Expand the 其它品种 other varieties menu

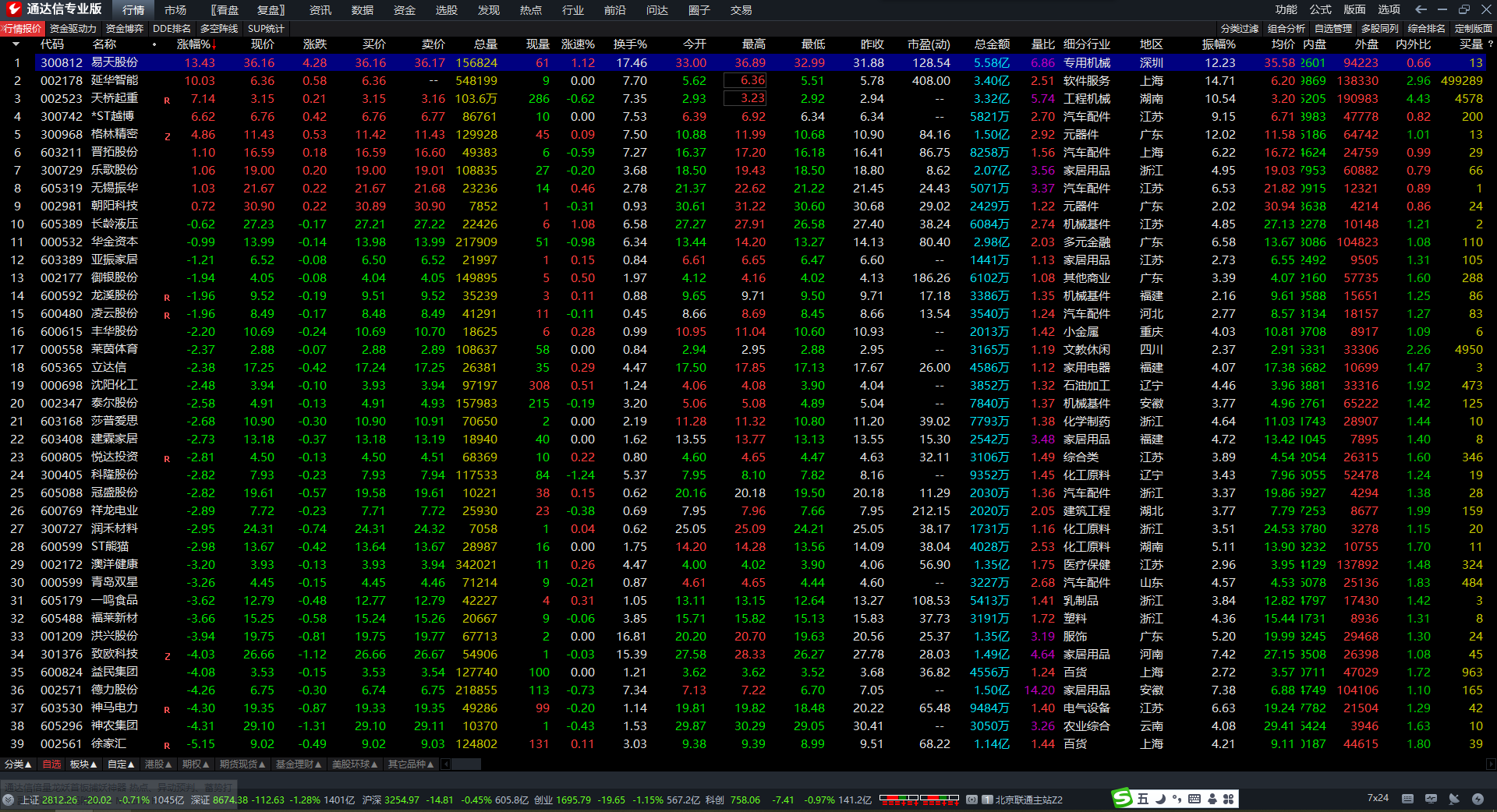[x=411, y=764]
